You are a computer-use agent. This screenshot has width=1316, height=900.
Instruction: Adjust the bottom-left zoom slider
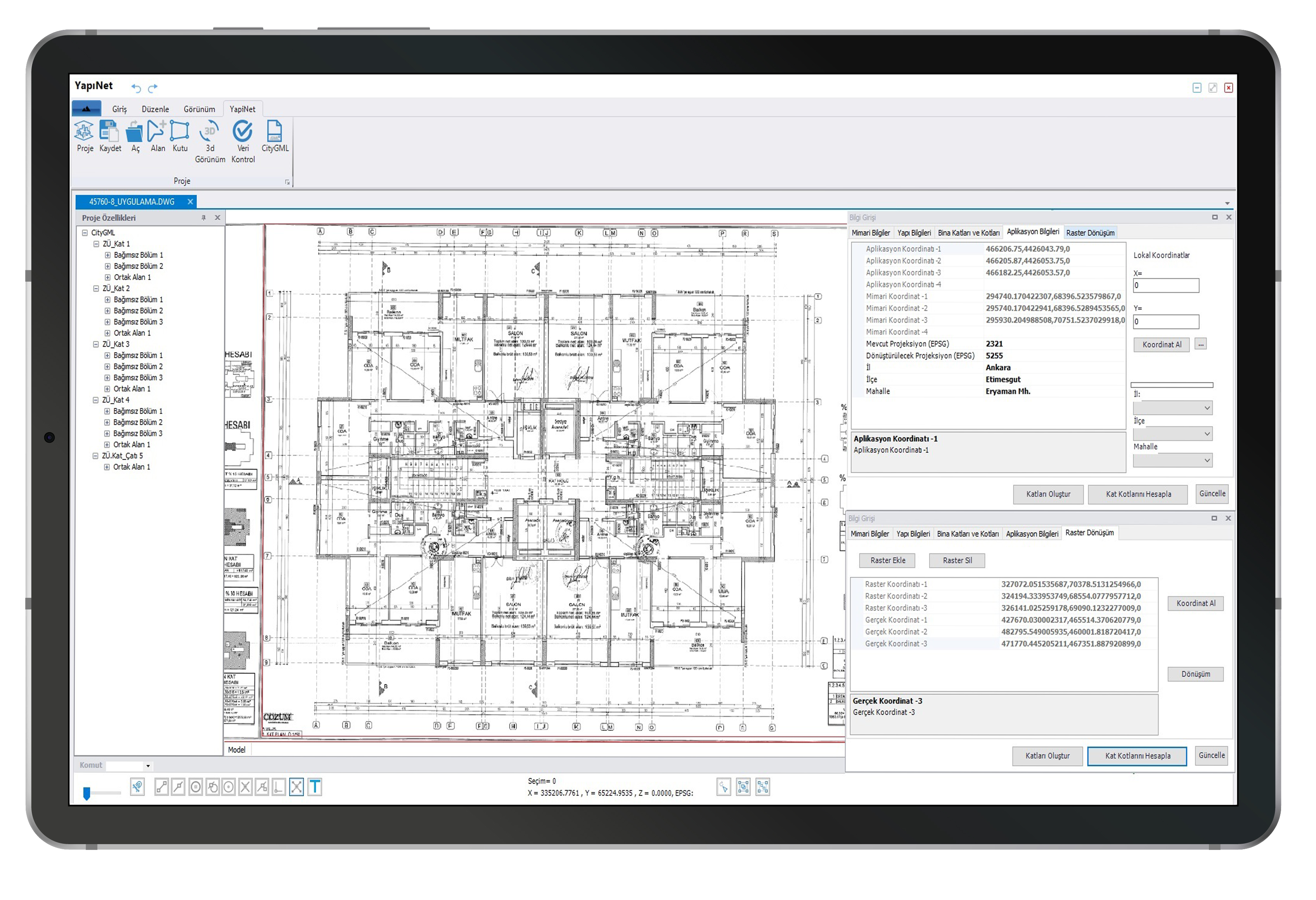point(87,794)
